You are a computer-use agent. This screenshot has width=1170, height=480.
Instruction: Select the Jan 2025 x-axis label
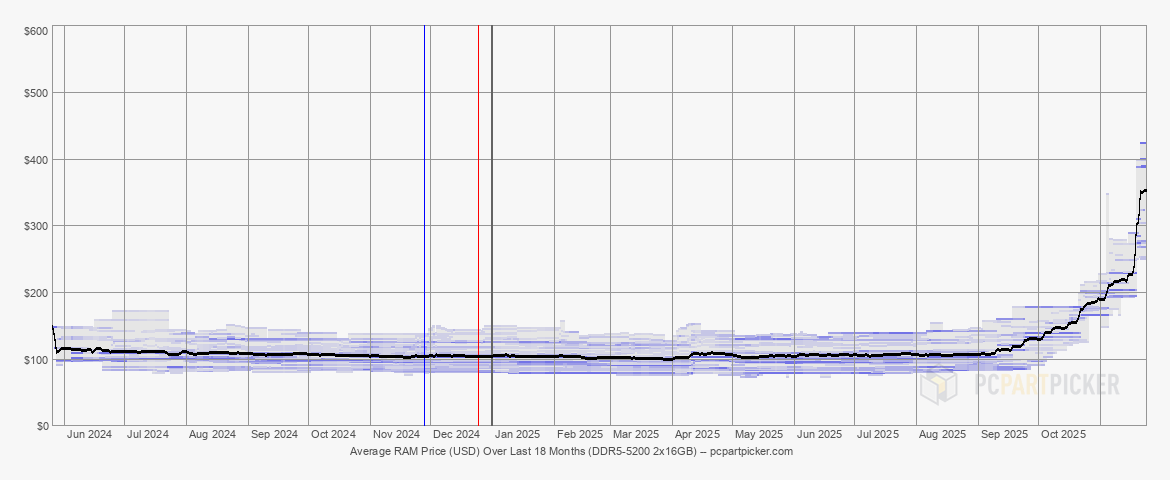[x=518, y=435]
